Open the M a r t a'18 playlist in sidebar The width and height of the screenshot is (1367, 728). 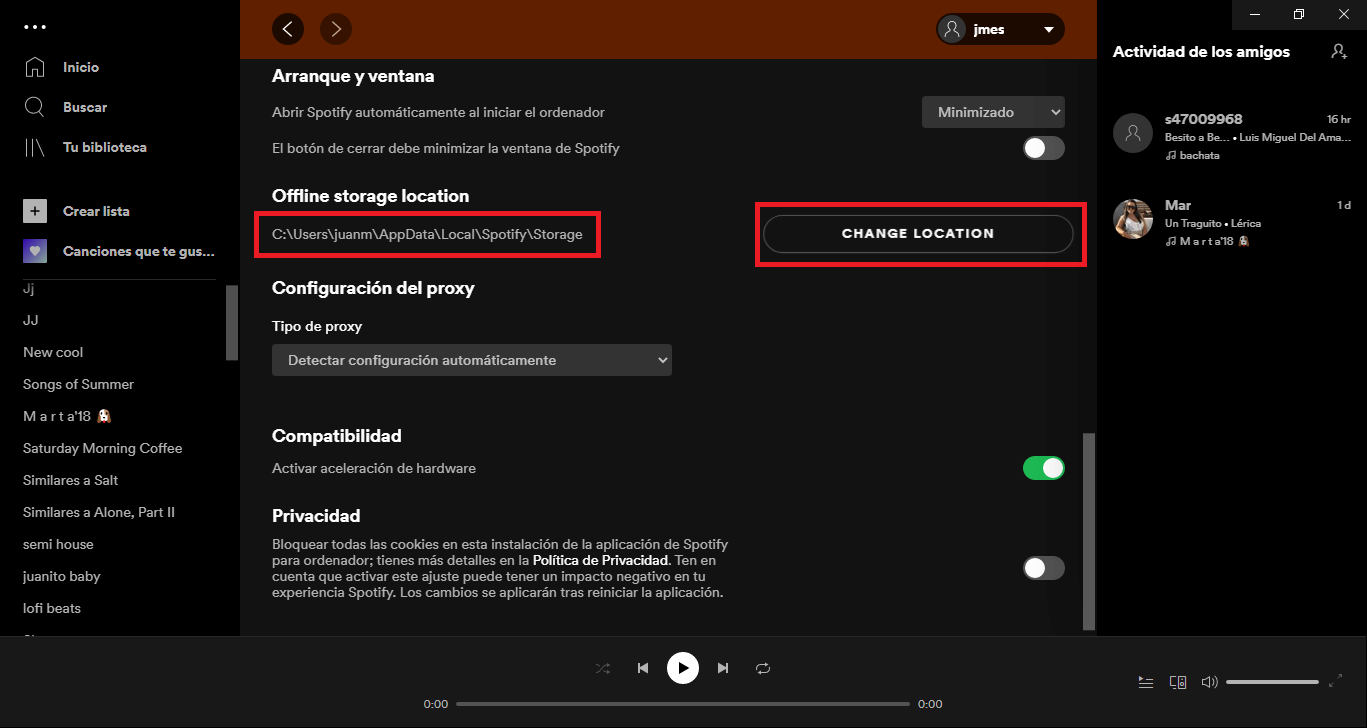point(66,416)
